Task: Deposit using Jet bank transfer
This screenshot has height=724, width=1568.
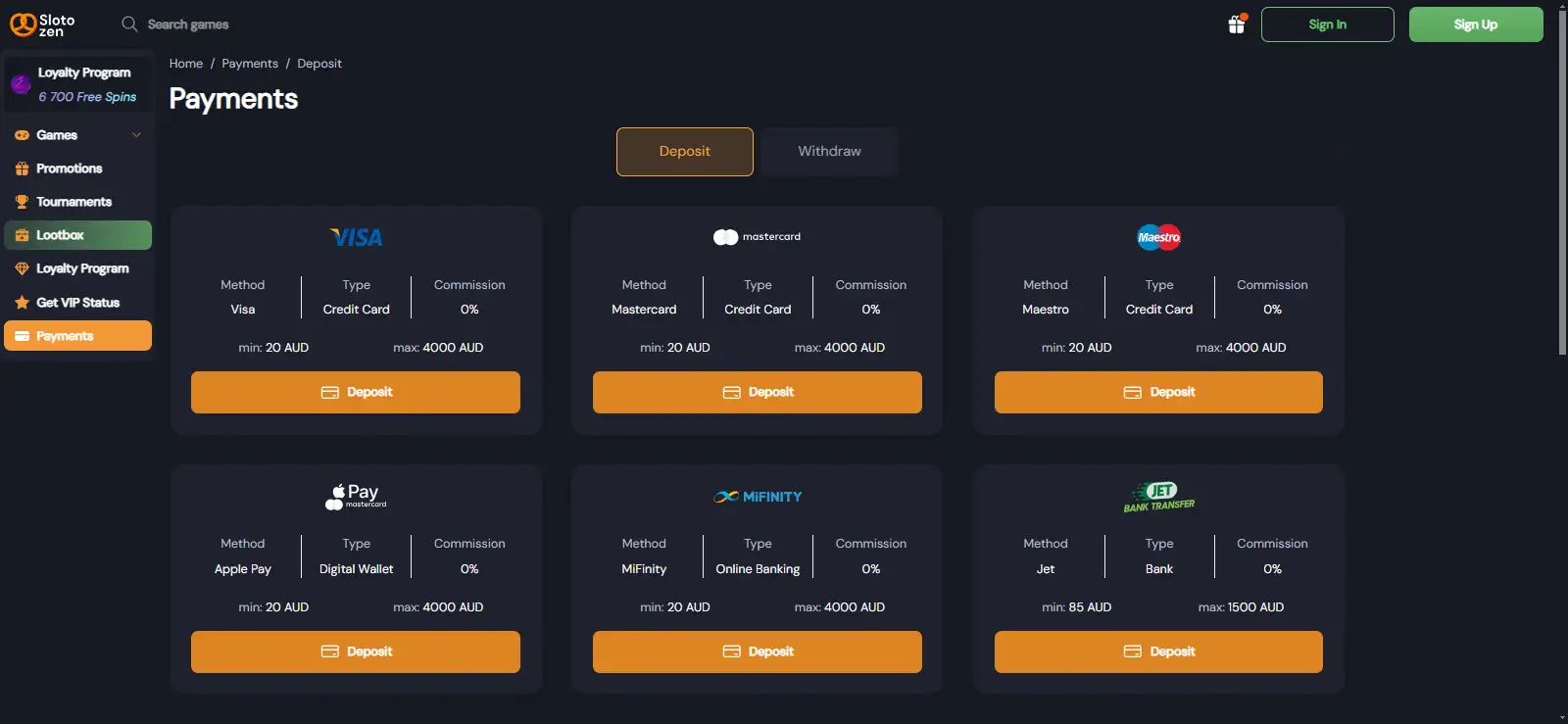Action: coord(1158,652)
